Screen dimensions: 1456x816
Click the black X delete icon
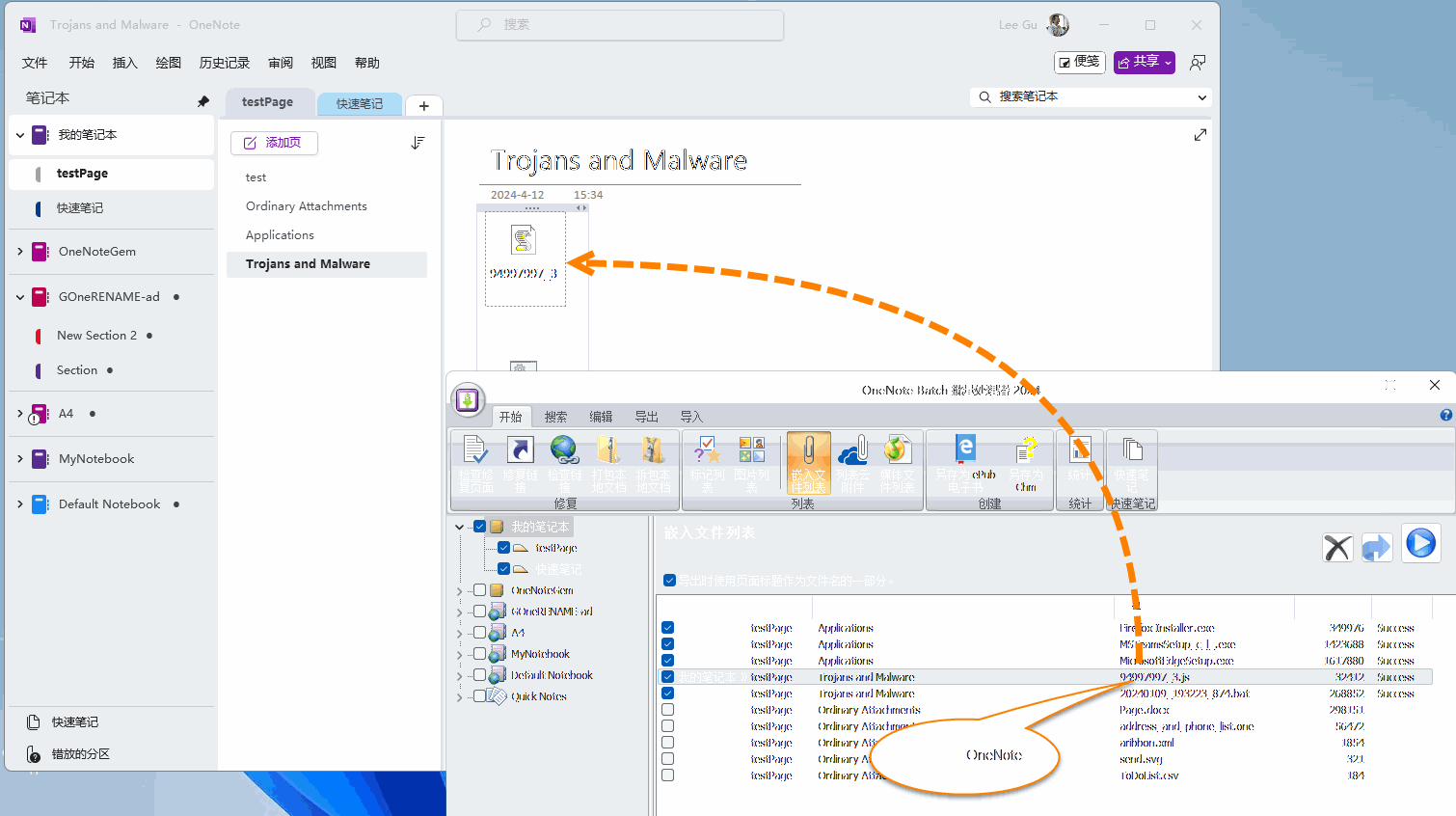[1337, 548]
